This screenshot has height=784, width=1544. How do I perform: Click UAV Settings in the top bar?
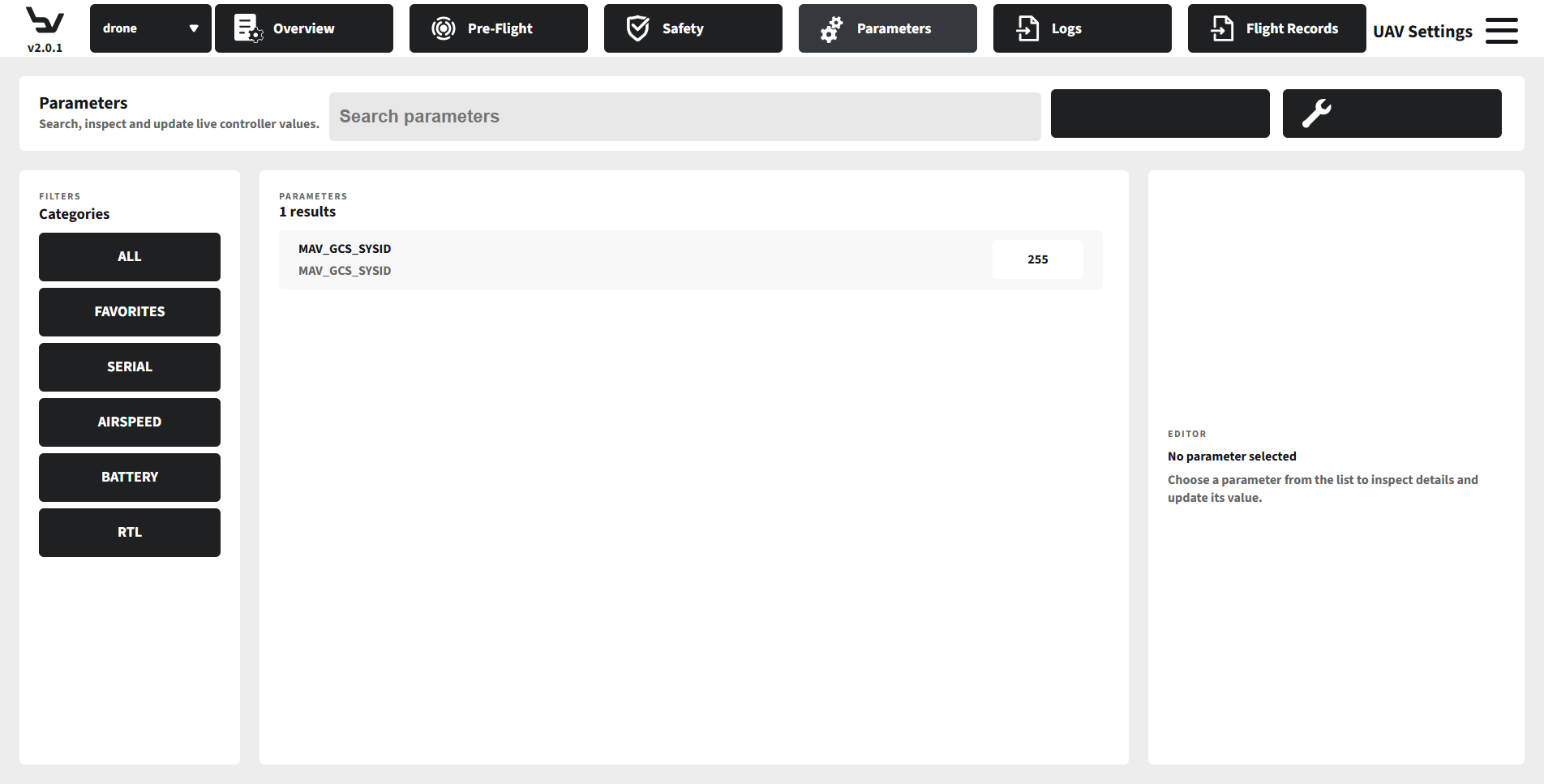[x=1422, y=31]
